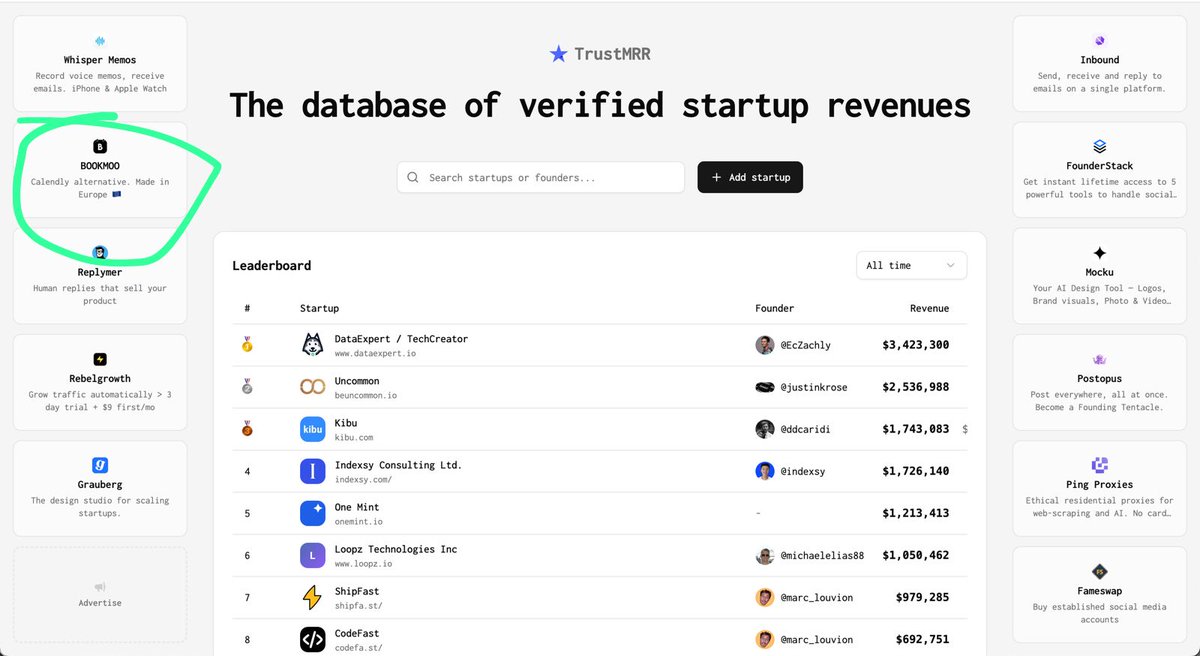Click the Rebelgrowth lightning icon
Image resolution: width=1200 pixels, height=656 pixels.
(x=100, y=359)
